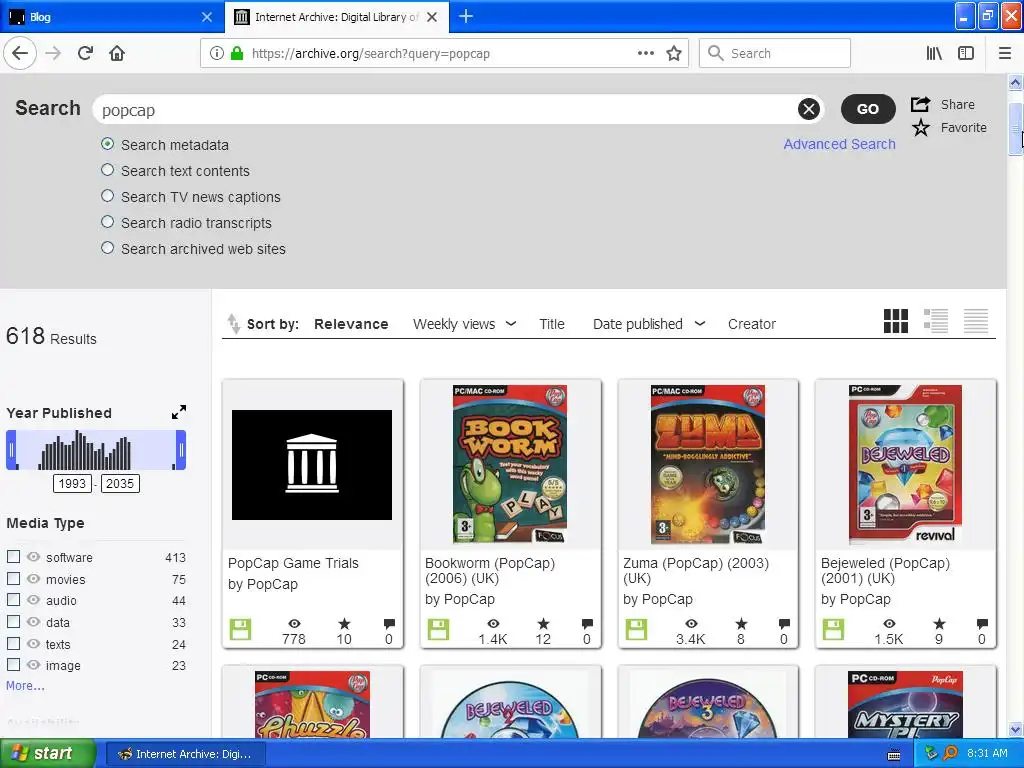The width and height of the screenshot is (1024, 768).
Task: Switch to compact list view
Action: [x=976, y=321]
